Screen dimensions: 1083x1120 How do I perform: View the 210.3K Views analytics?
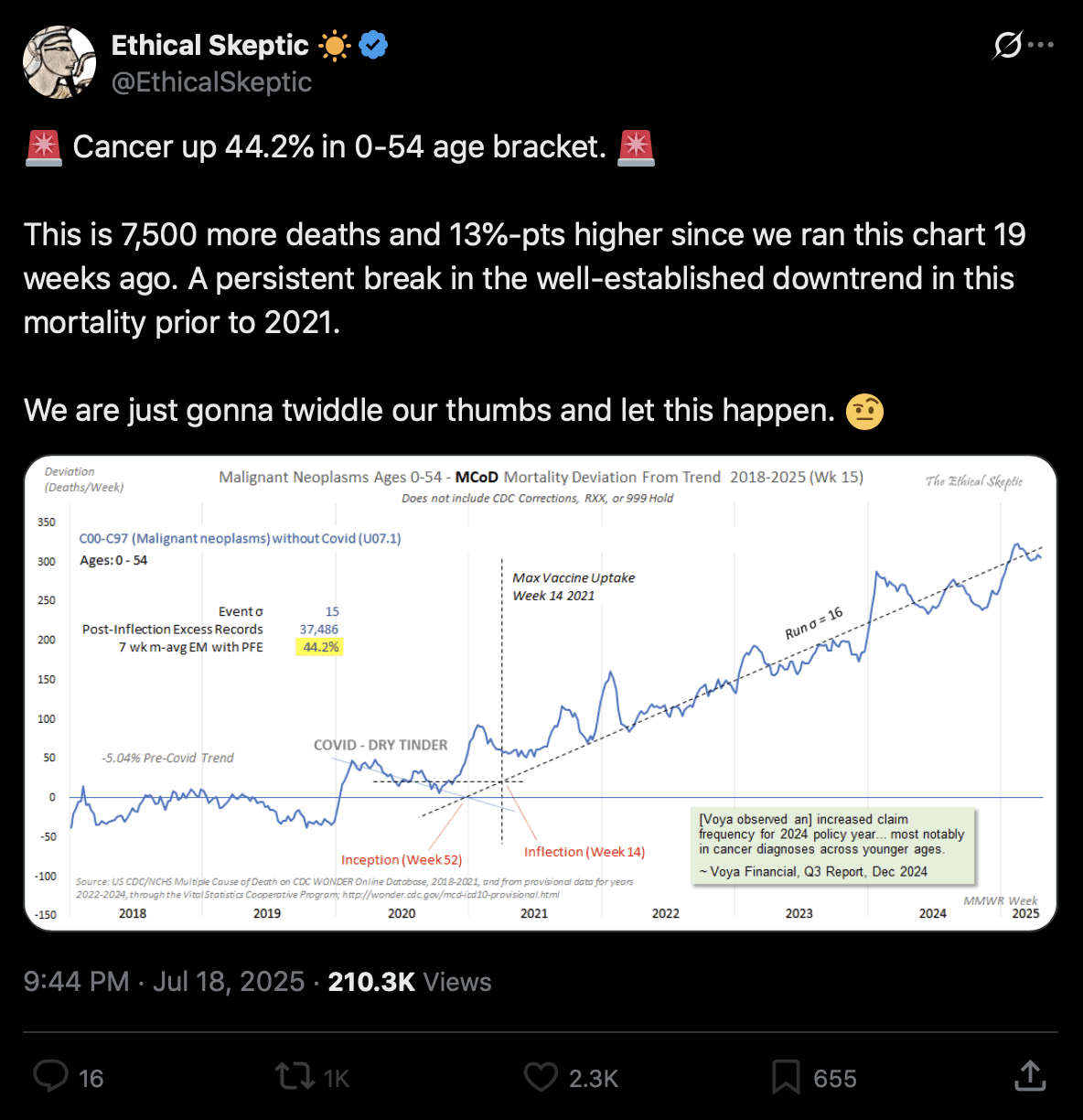pos(410,982)
